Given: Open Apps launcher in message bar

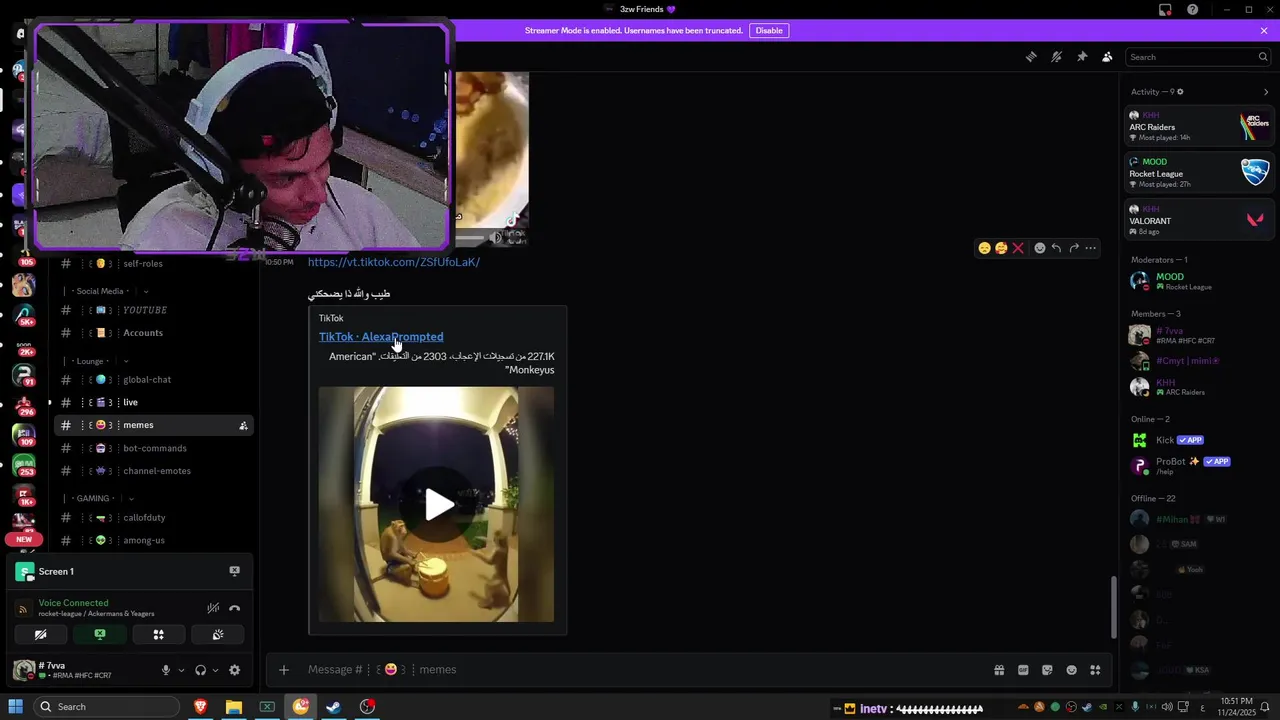Looking at the screenshot, I should tap(1096, 670).
